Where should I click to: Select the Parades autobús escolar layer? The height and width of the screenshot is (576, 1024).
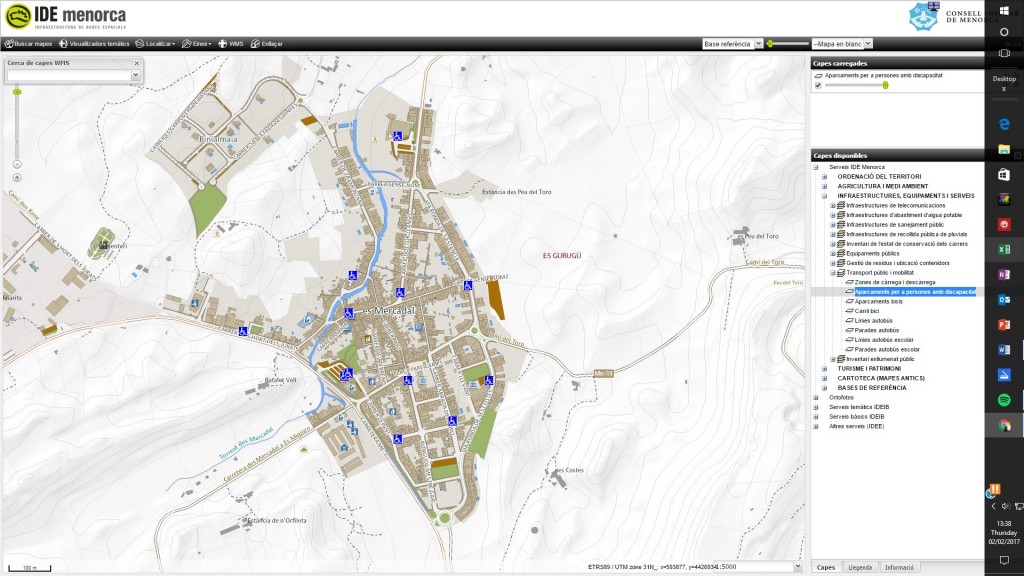(x=887, y=349)
